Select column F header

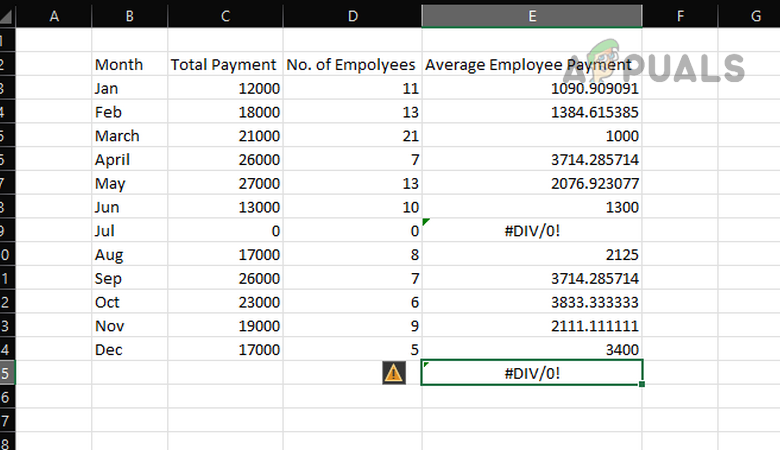tap(680, 16)
